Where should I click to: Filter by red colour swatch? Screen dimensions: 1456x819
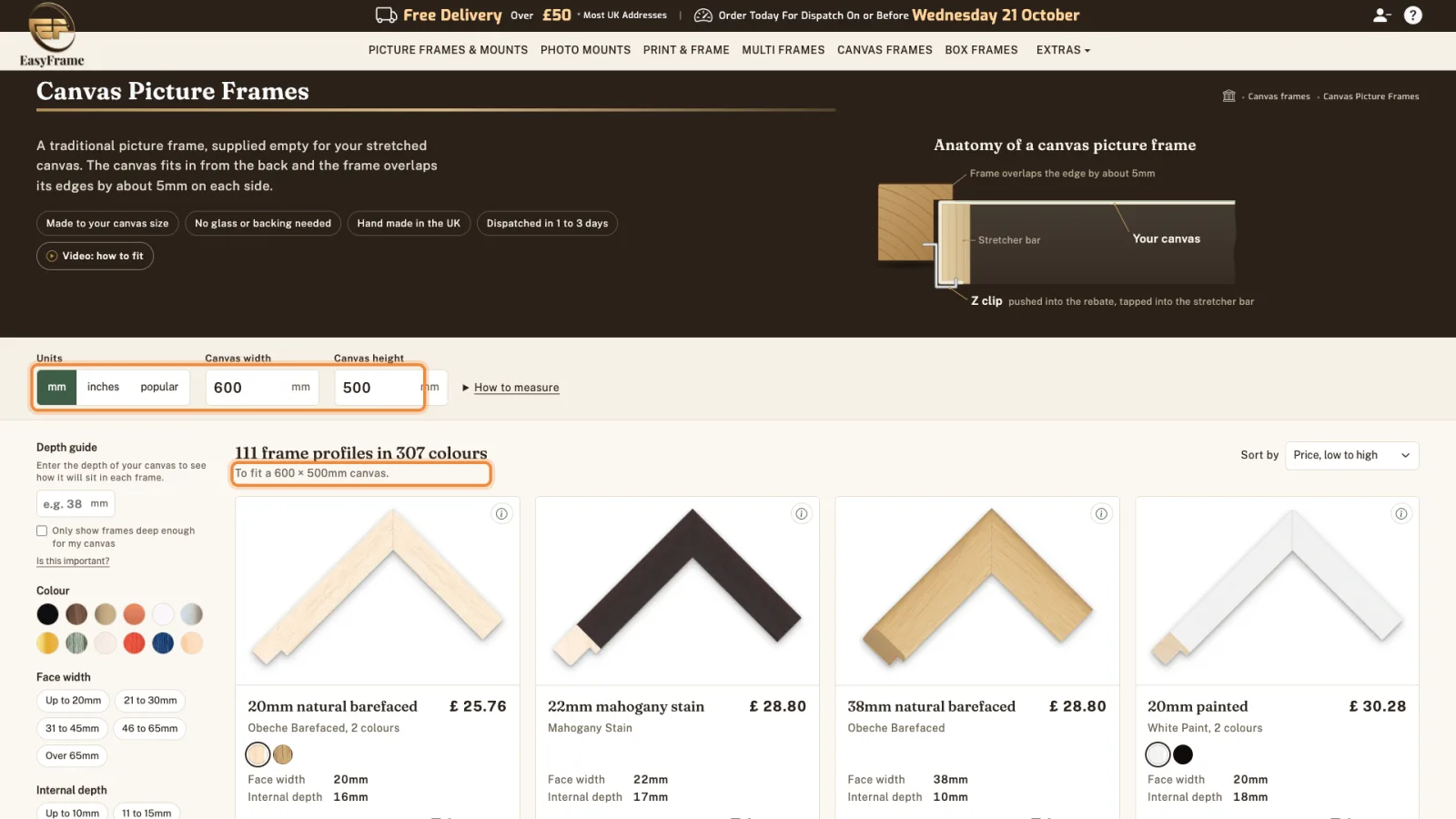click(x=134, y=643)
